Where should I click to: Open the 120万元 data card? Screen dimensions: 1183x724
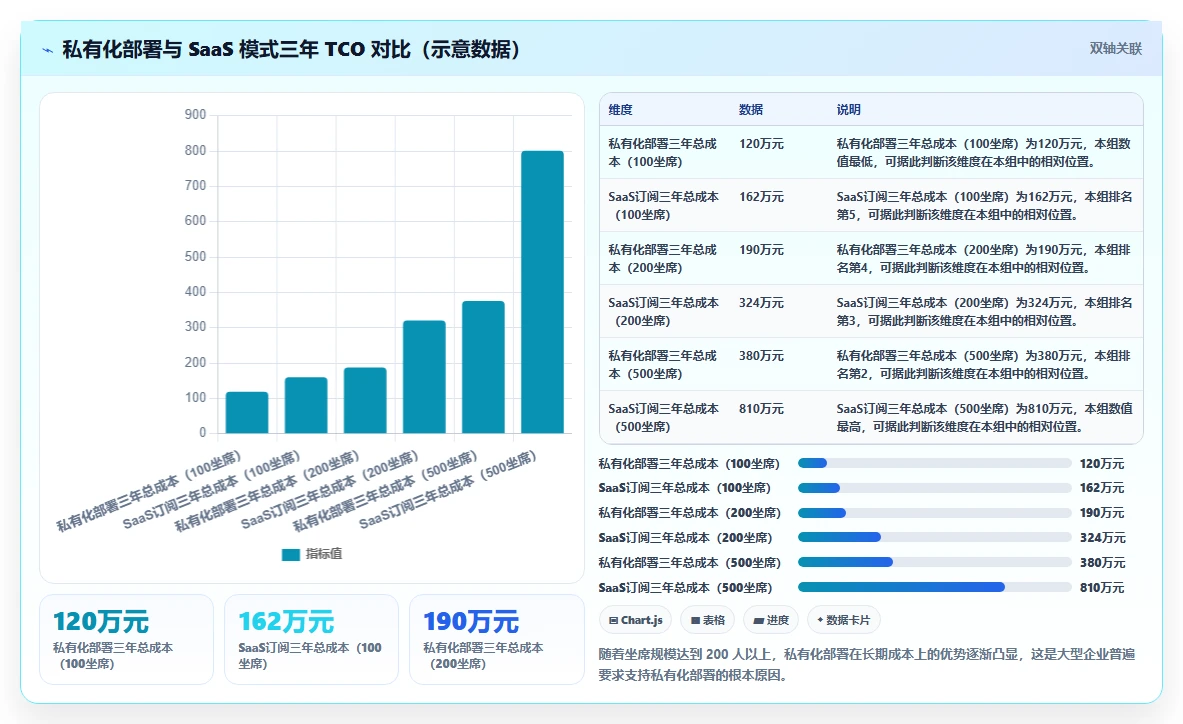point(126,640)
